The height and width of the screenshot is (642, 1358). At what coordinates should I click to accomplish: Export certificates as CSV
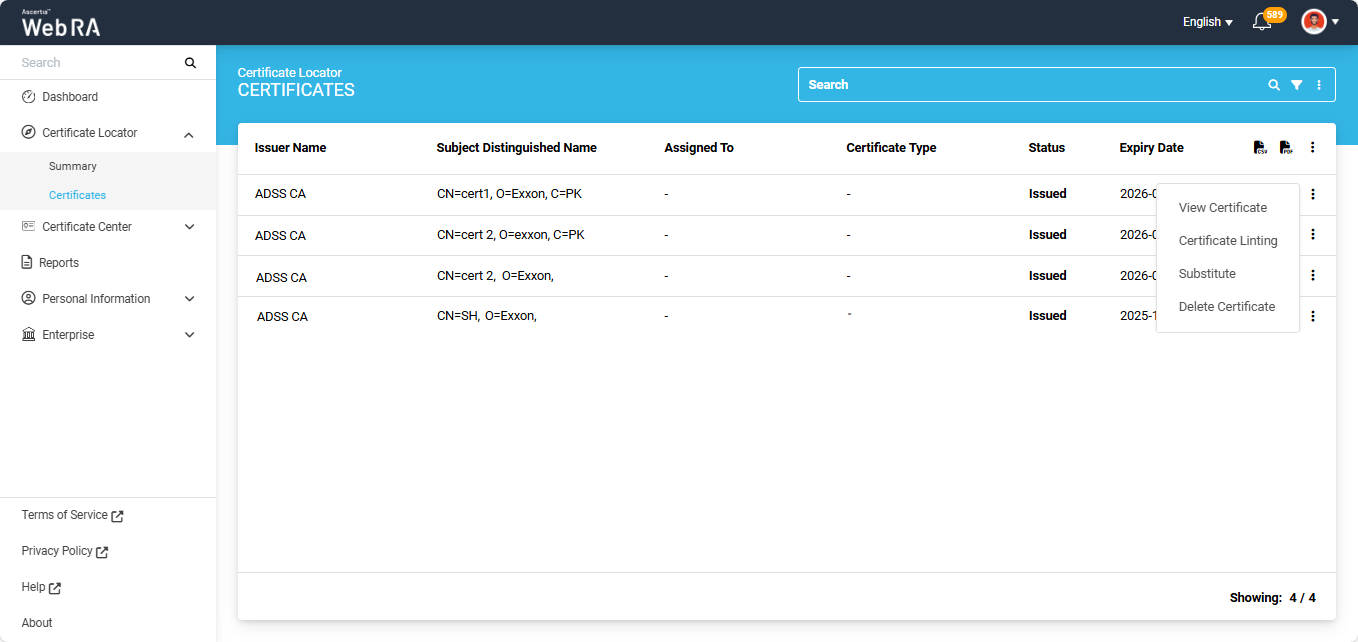tap(1260, 148)
